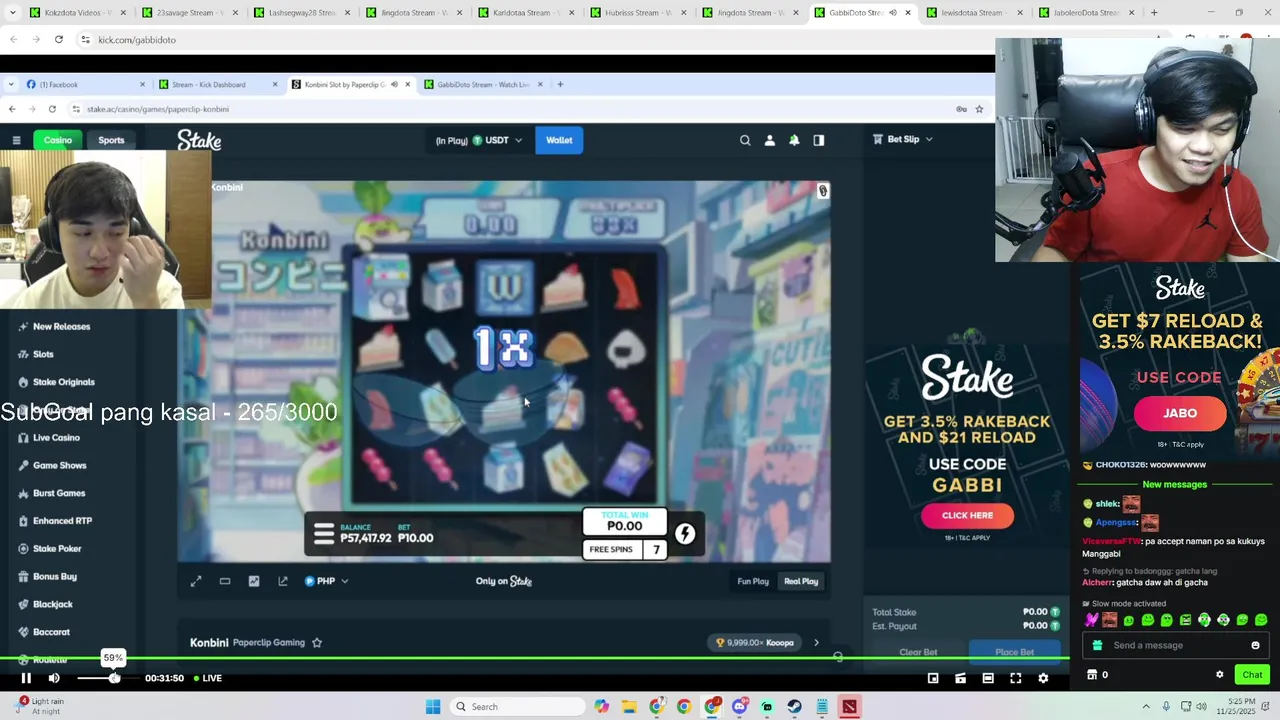The height and width of the screenshot is (720, 1280).
Task: Jump to New messages in chat
Action: pos(1174,484)
